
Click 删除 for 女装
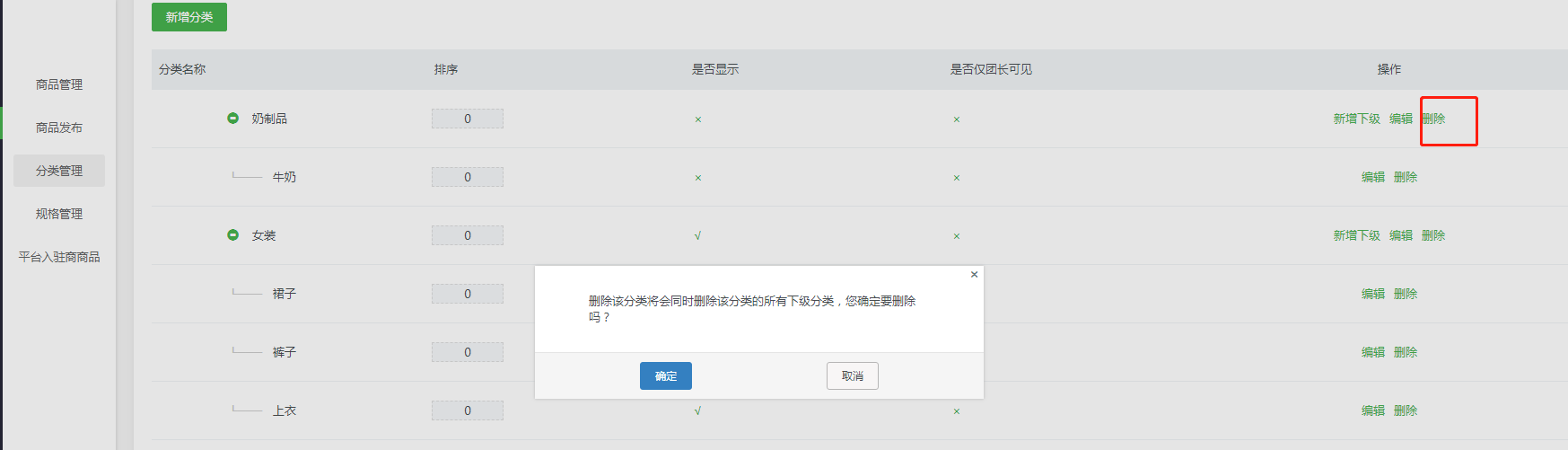[x=1433, y=235]
